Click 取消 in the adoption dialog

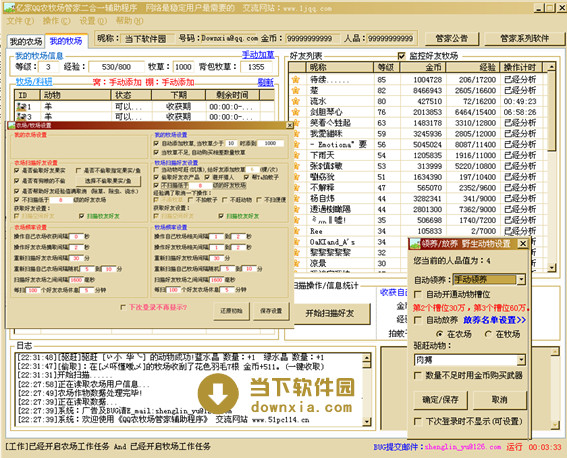click(x=499, y=400)
